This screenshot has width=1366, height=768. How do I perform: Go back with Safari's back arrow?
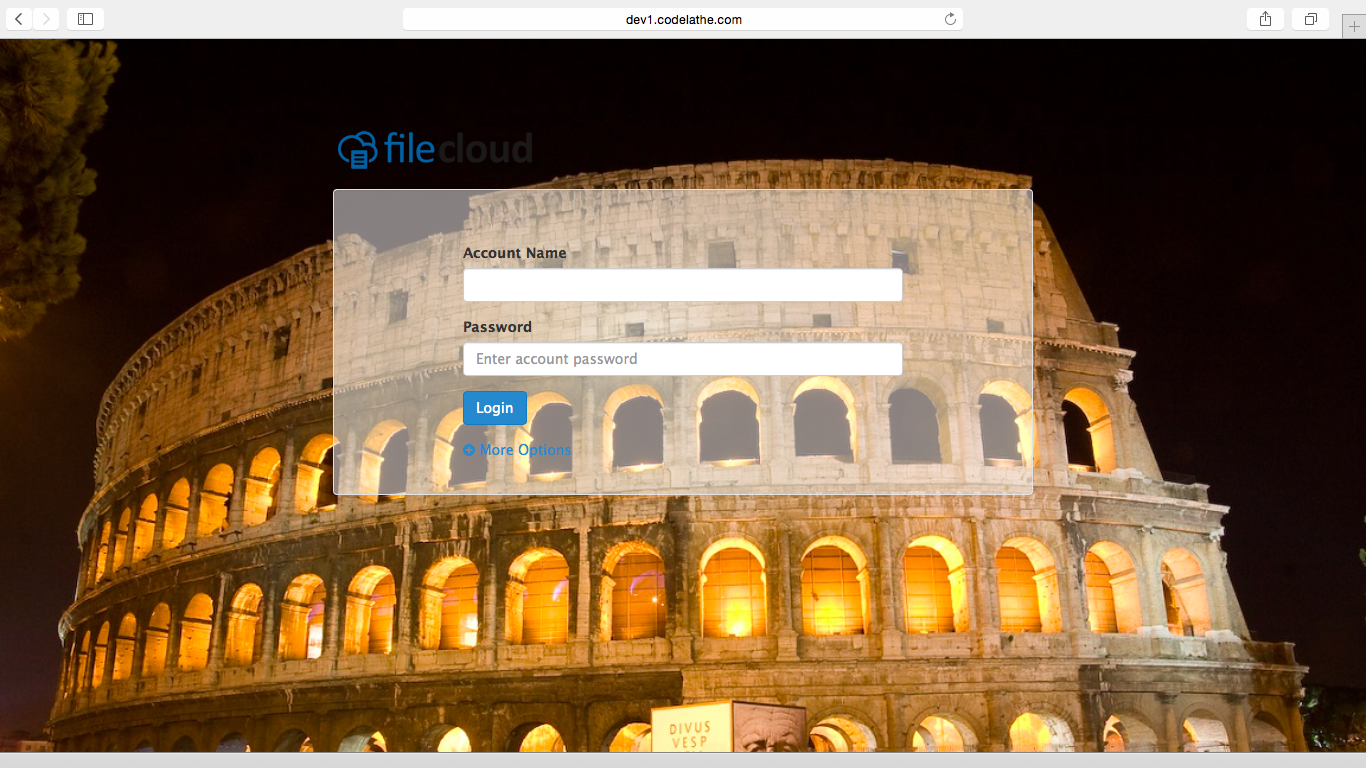click(x=19, y=19)
